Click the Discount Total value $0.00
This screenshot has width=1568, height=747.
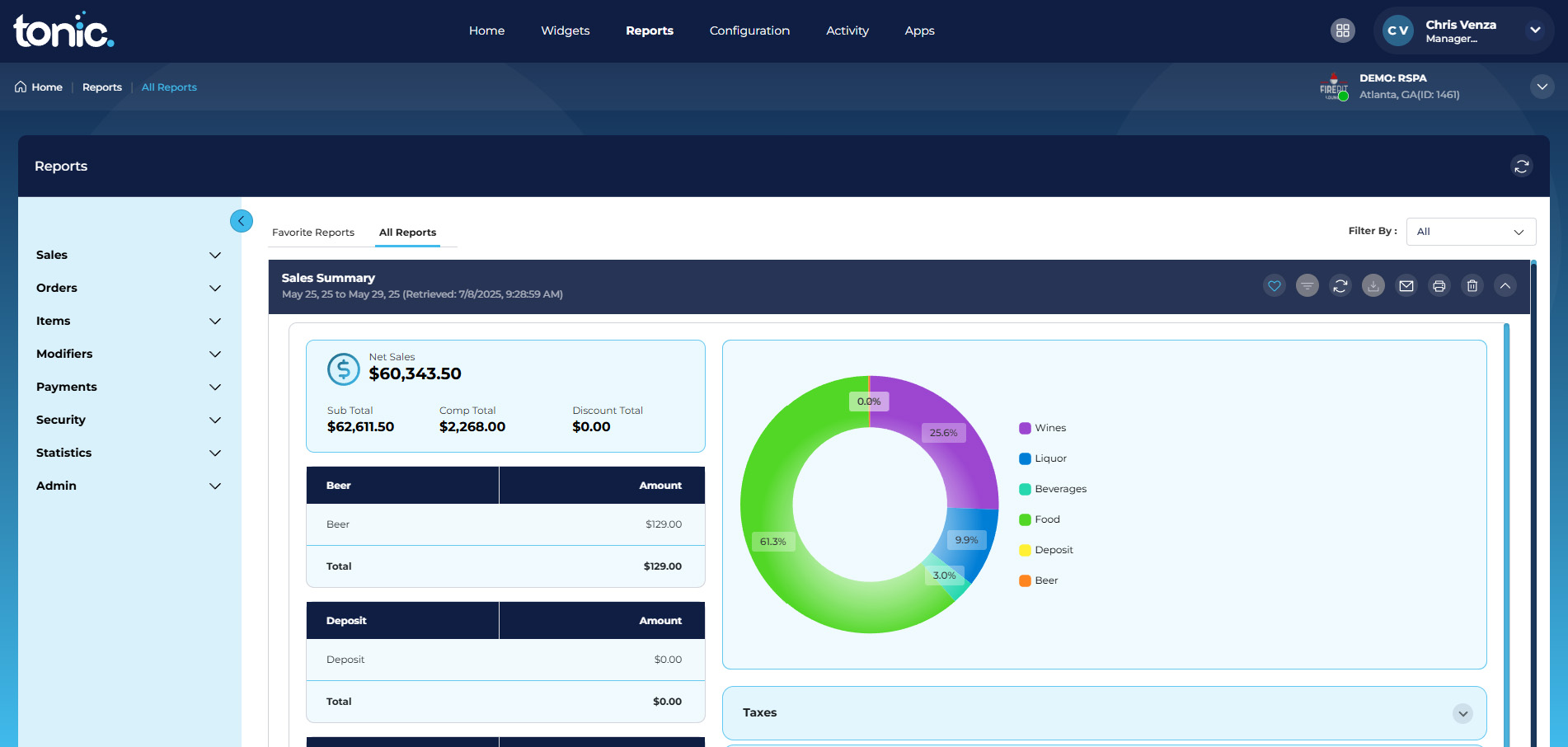point(591,427)
